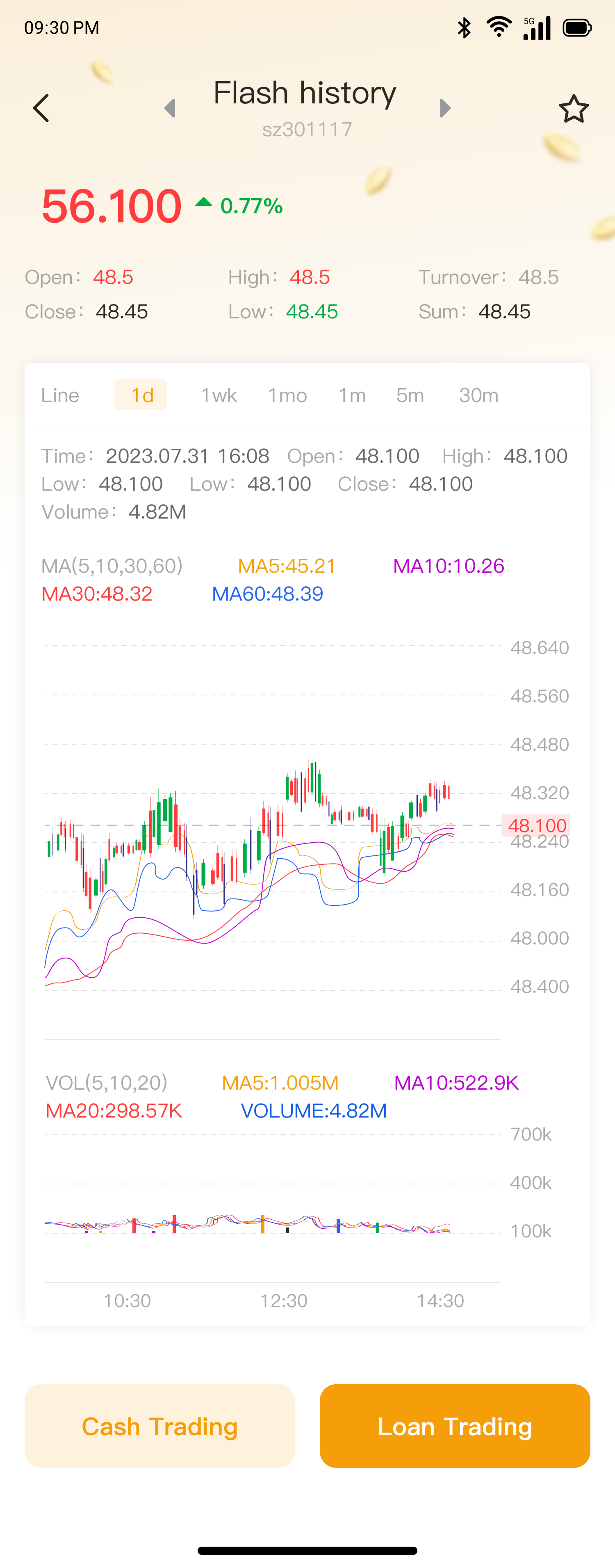This screenshot has height=1568, width=615.
Task: Select the 30m chart interval
Action: click(478, 395)
